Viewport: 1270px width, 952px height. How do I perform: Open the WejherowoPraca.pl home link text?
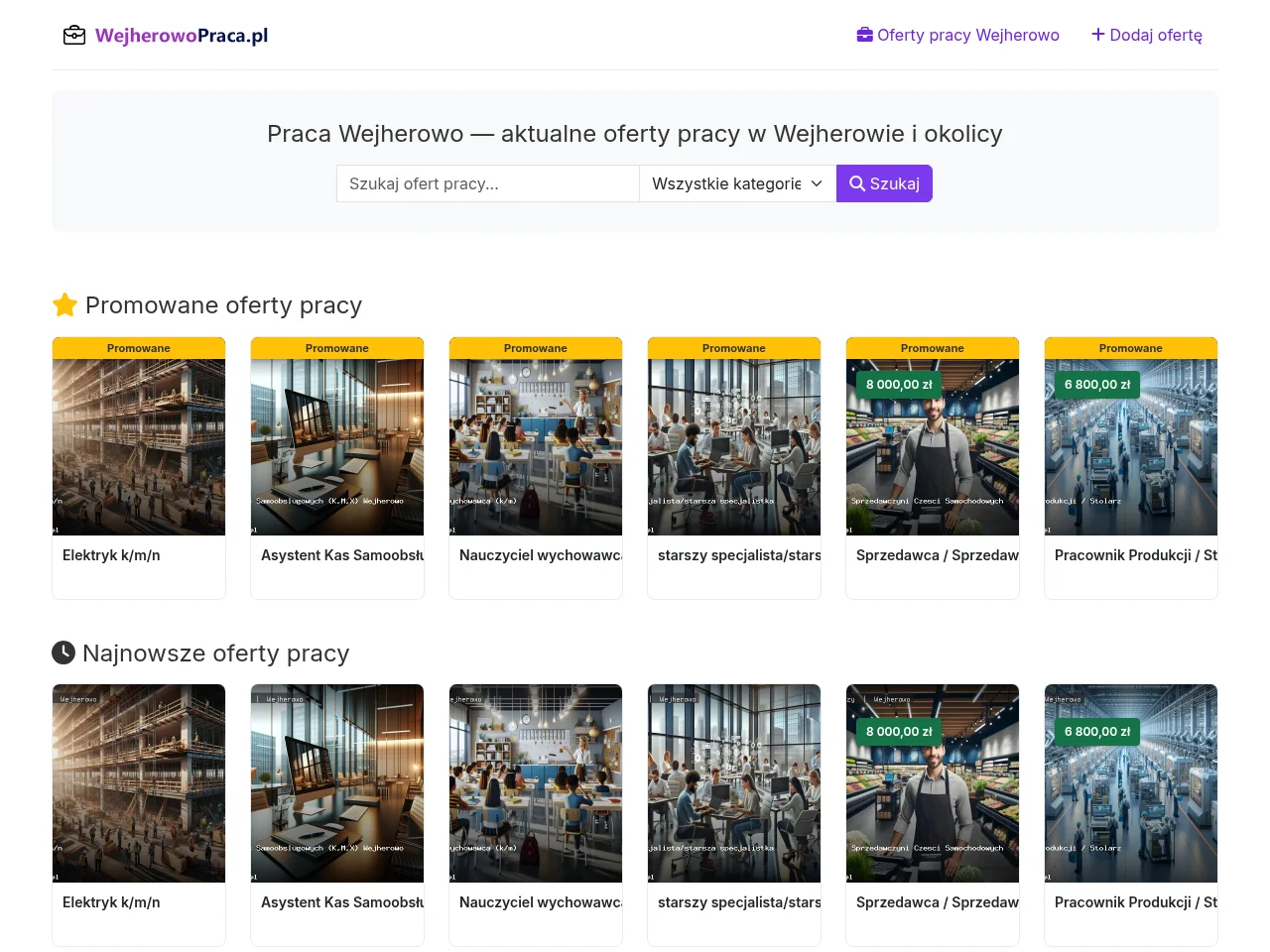point(182,36)
